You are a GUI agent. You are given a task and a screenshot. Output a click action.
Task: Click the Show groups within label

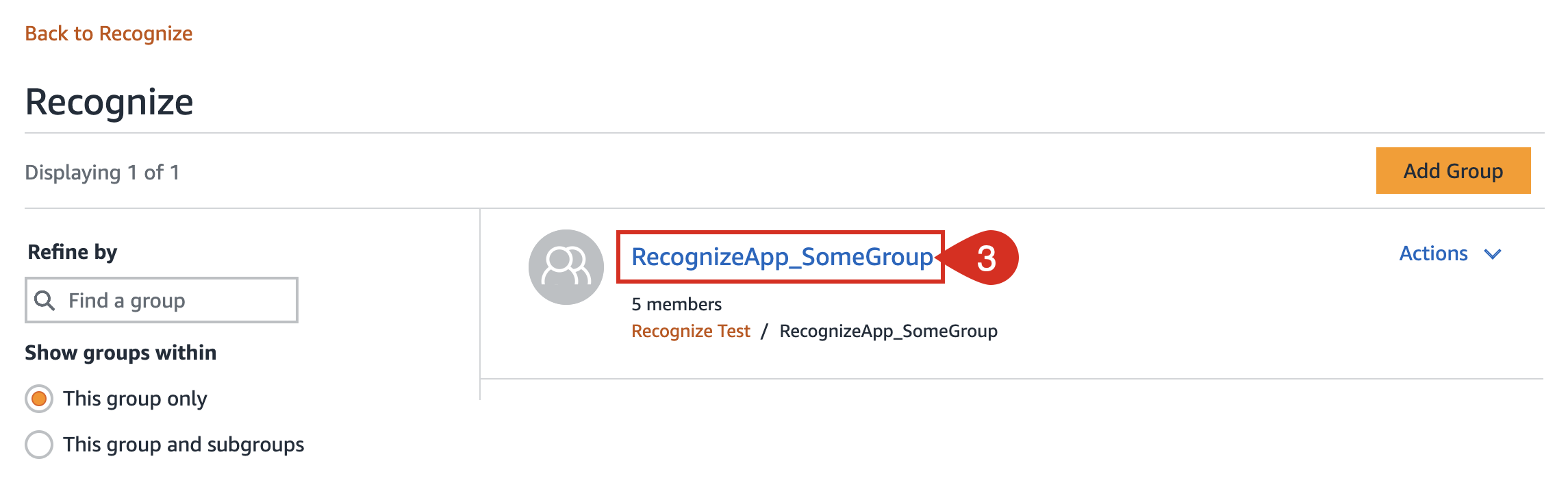tap(121, 353)
